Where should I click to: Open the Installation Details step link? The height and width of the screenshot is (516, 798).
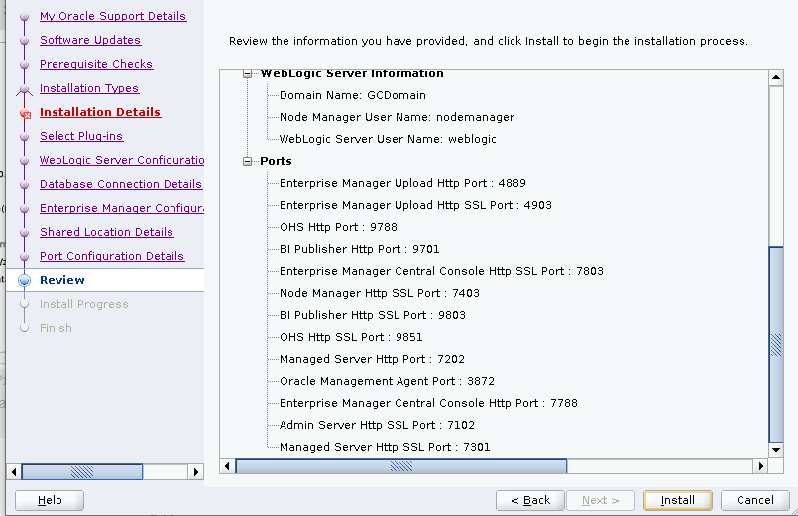100,112
